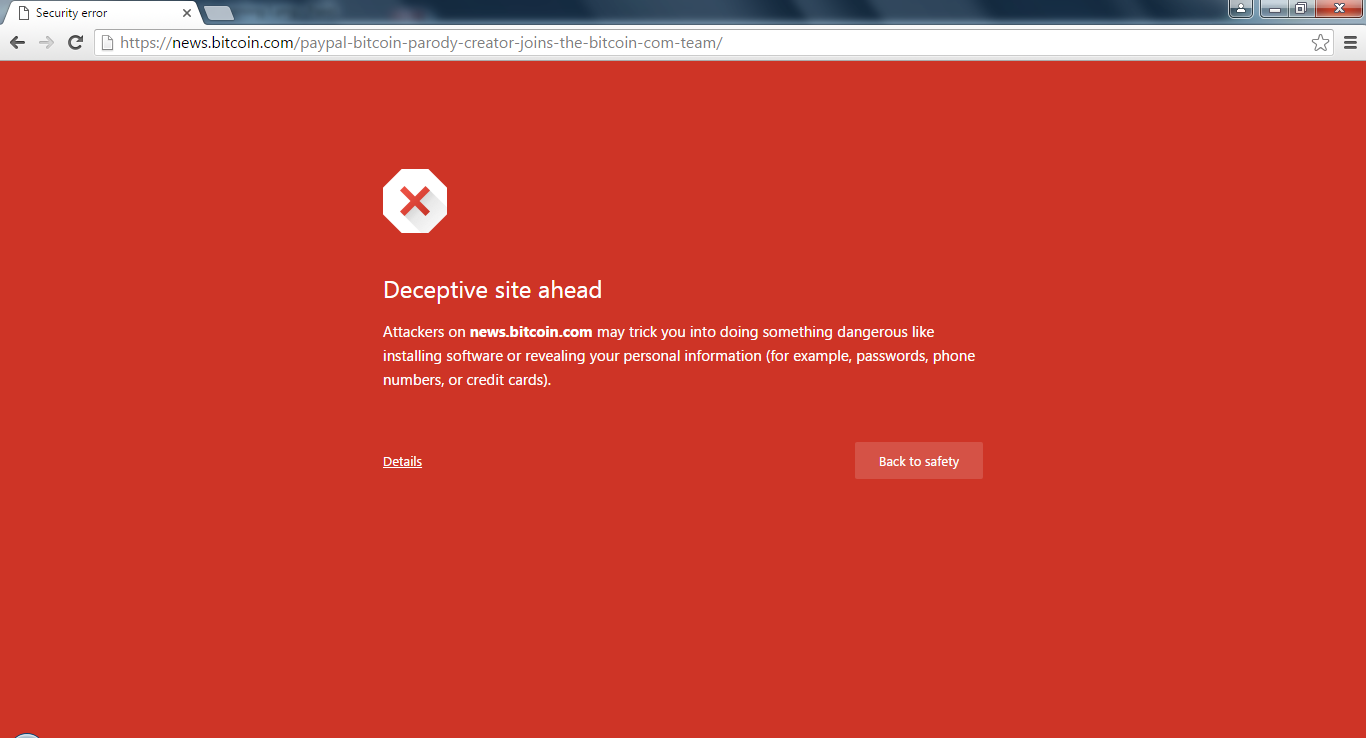1366x738 pixels.
Task: Go back with the browser back arrow
Action: click(x=17, y=42)
